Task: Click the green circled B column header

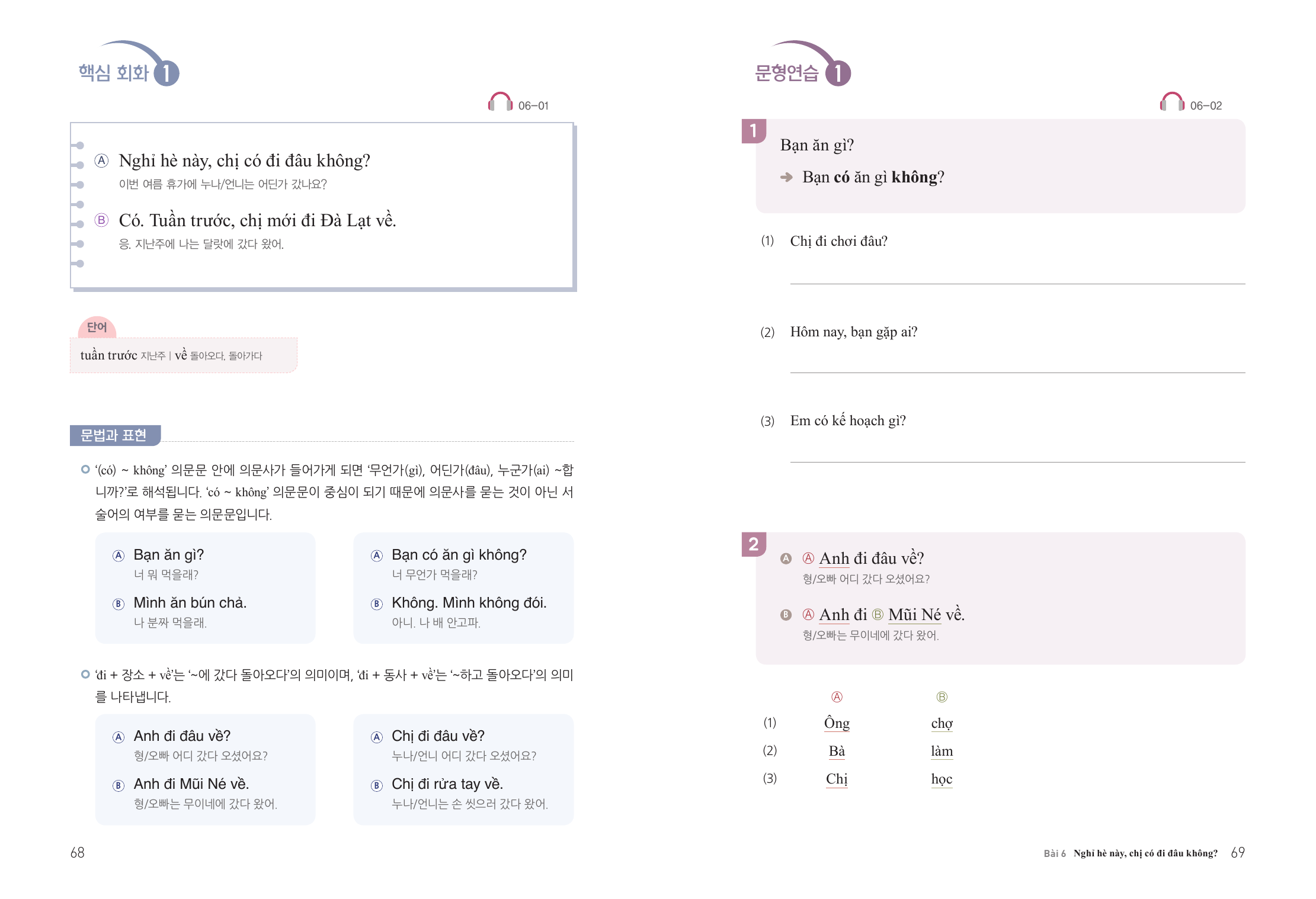Action: click(942, 697)
